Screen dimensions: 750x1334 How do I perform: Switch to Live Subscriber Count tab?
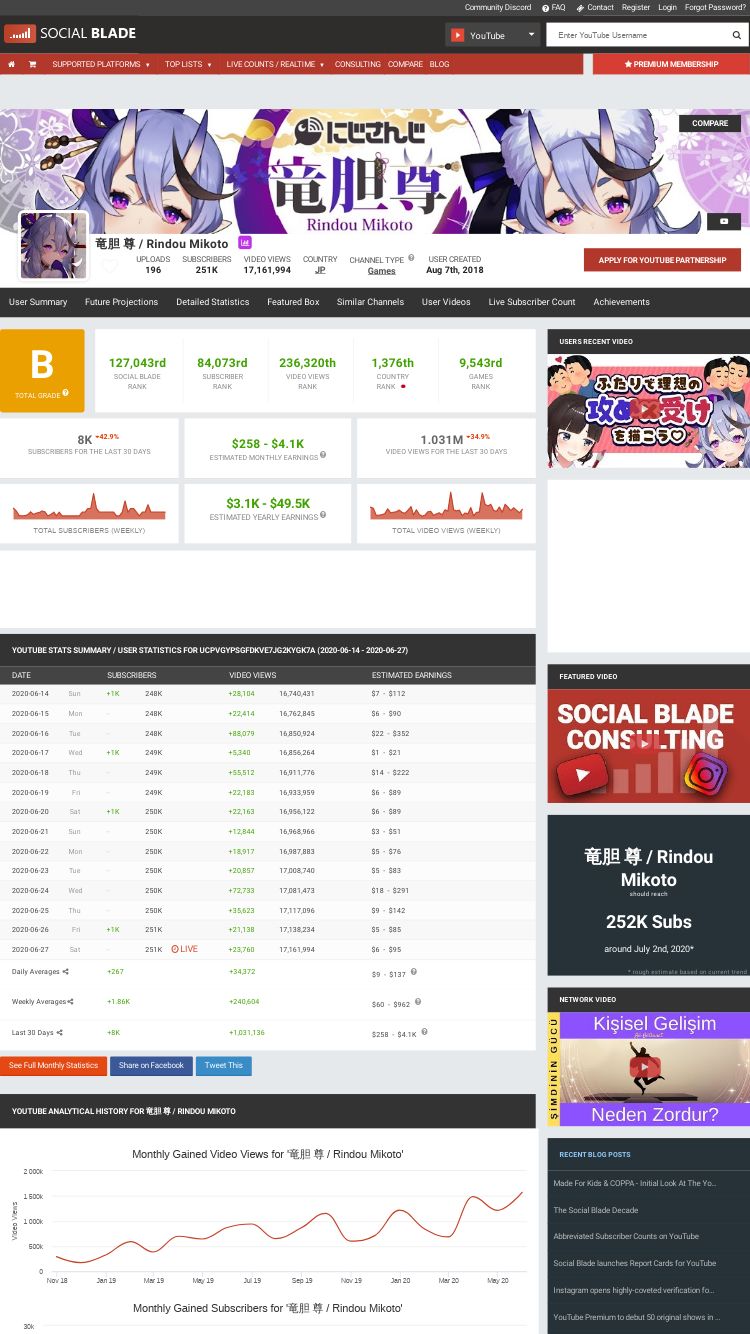[532, 302]
